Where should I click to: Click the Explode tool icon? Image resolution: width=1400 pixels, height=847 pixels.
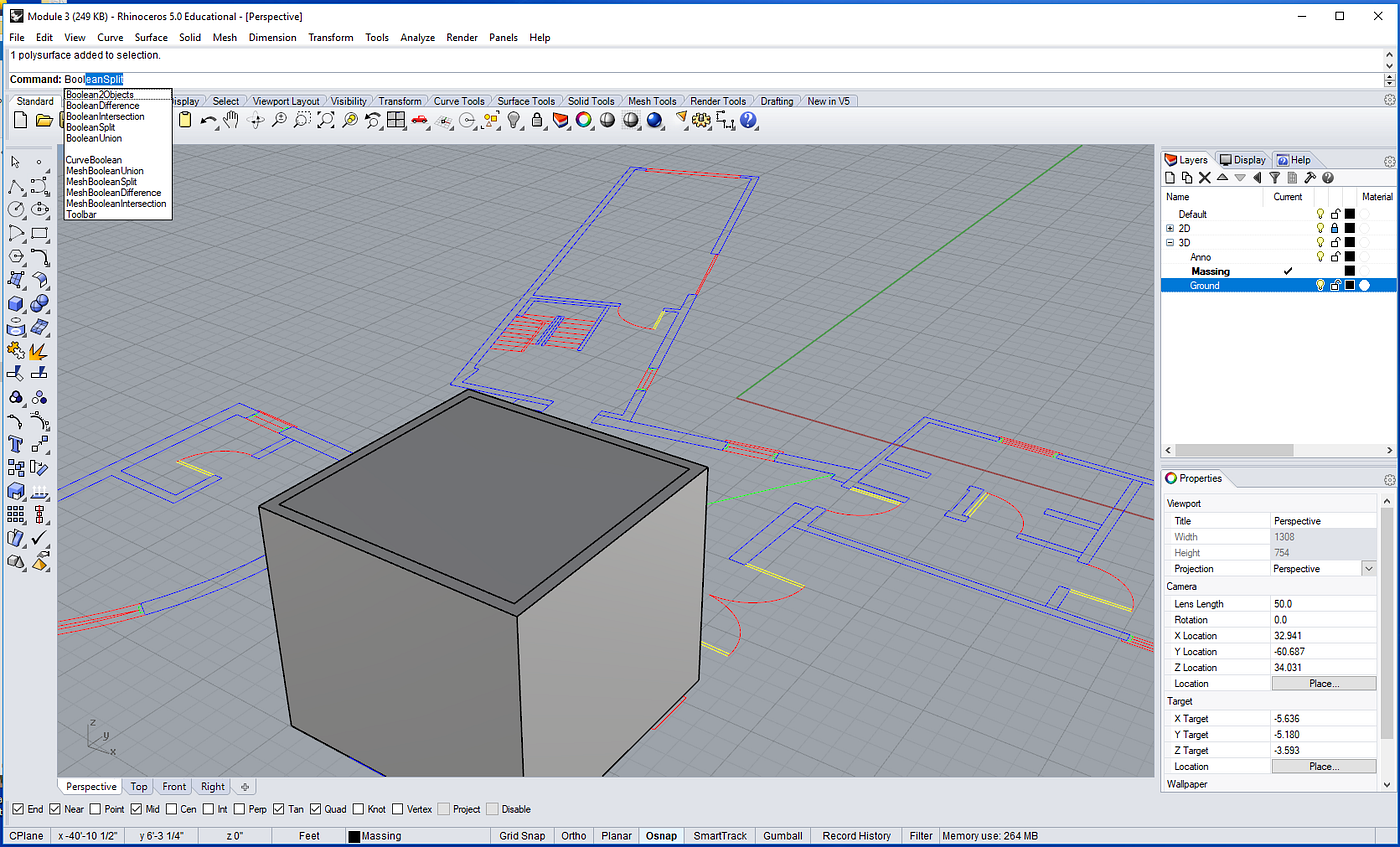pos(39,350)
